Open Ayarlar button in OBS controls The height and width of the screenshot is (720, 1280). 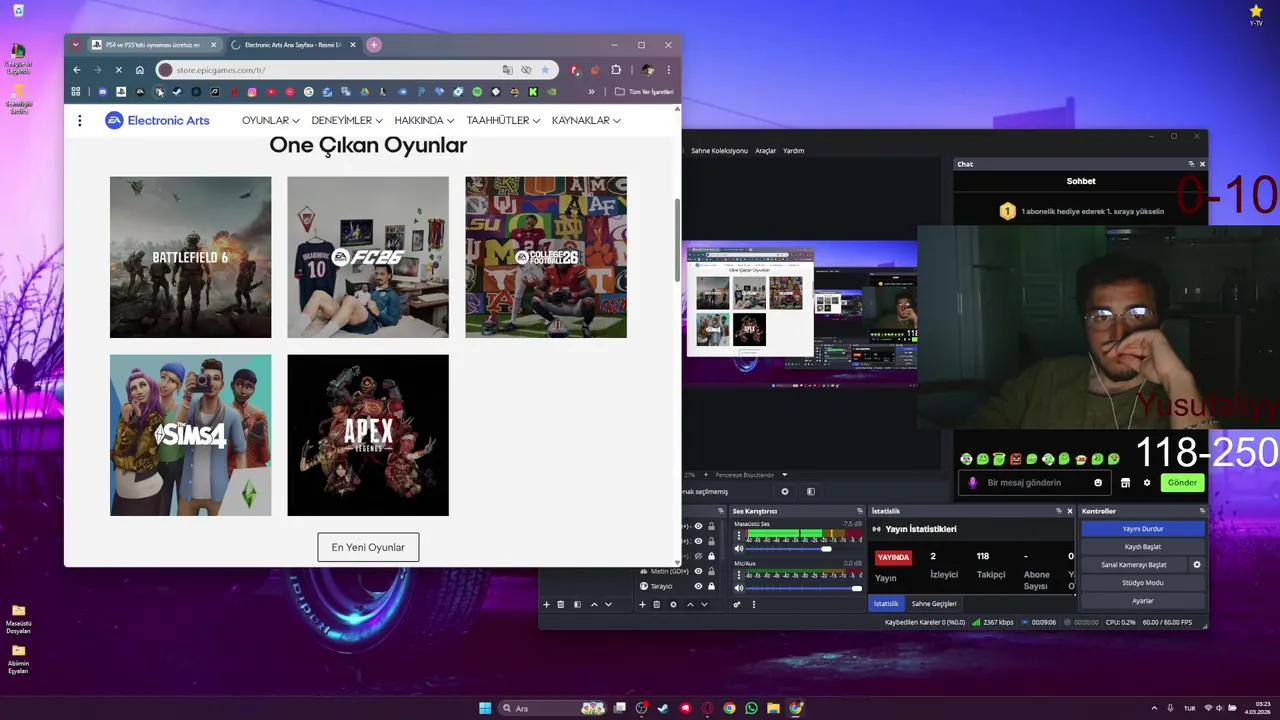[x=1143, y=601]
